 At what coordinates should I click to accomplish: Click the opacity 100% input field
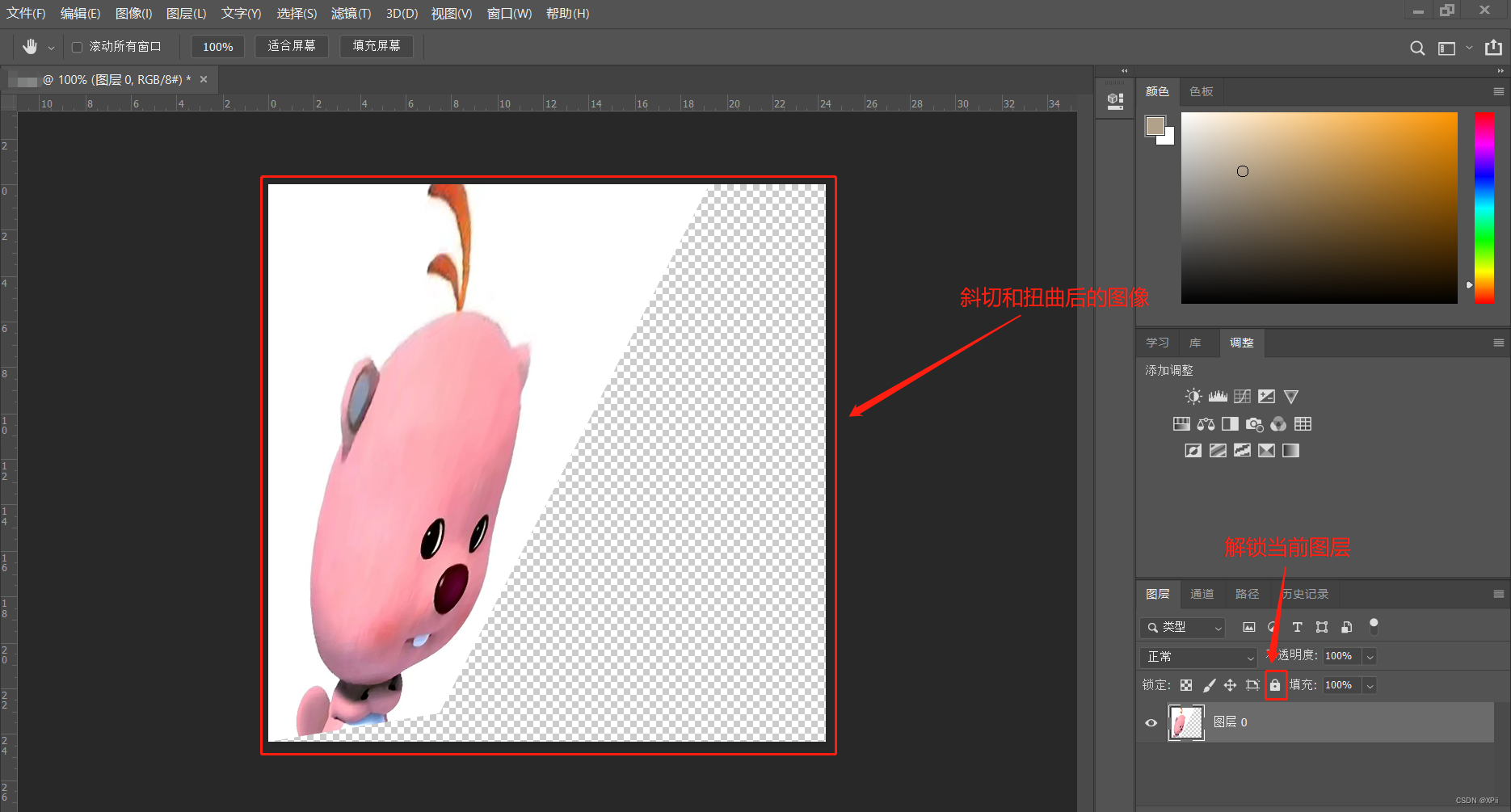1341,656
